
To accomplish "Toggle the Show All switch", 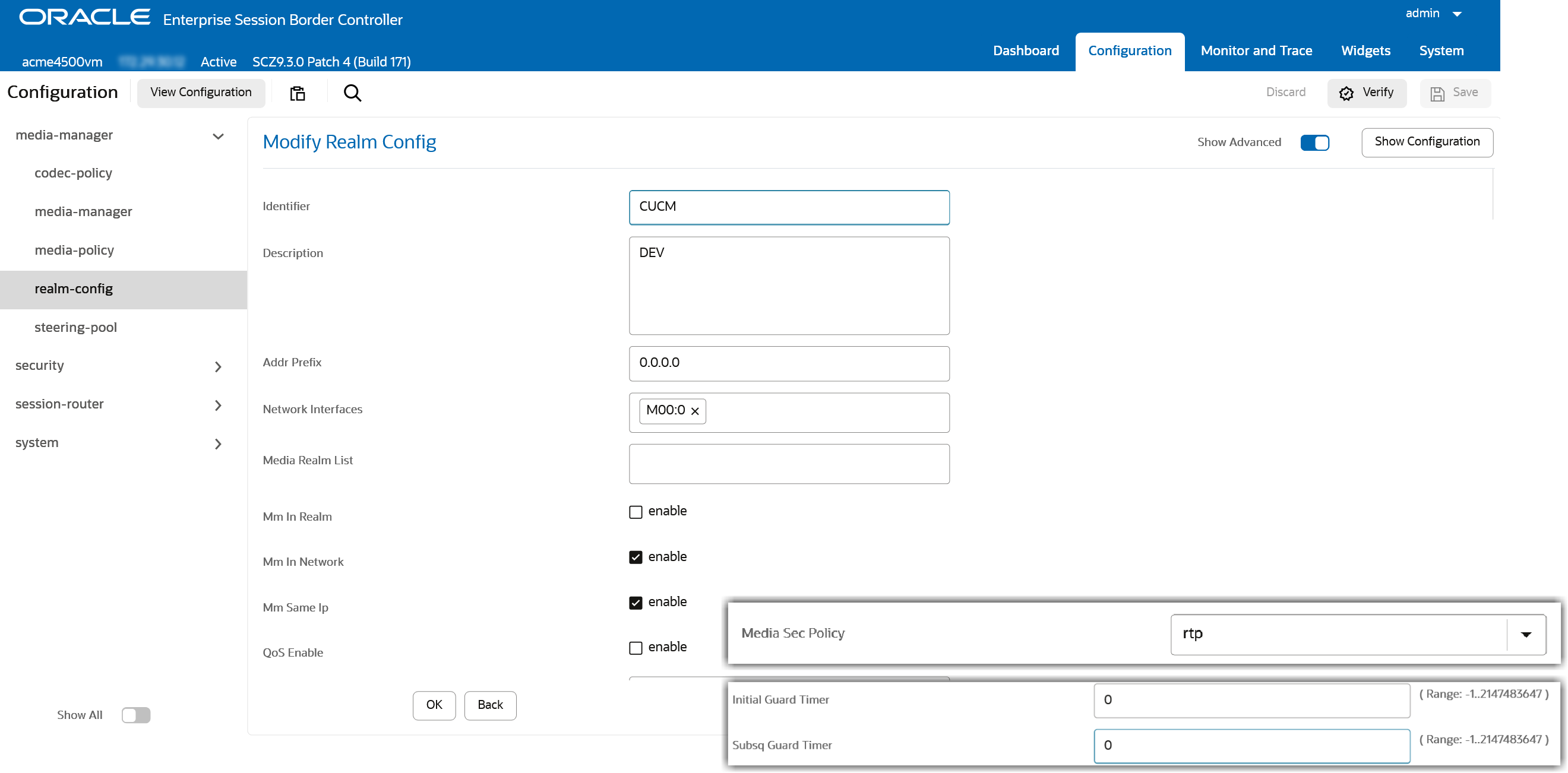I will pyautogui.click(x=136, y=715).
